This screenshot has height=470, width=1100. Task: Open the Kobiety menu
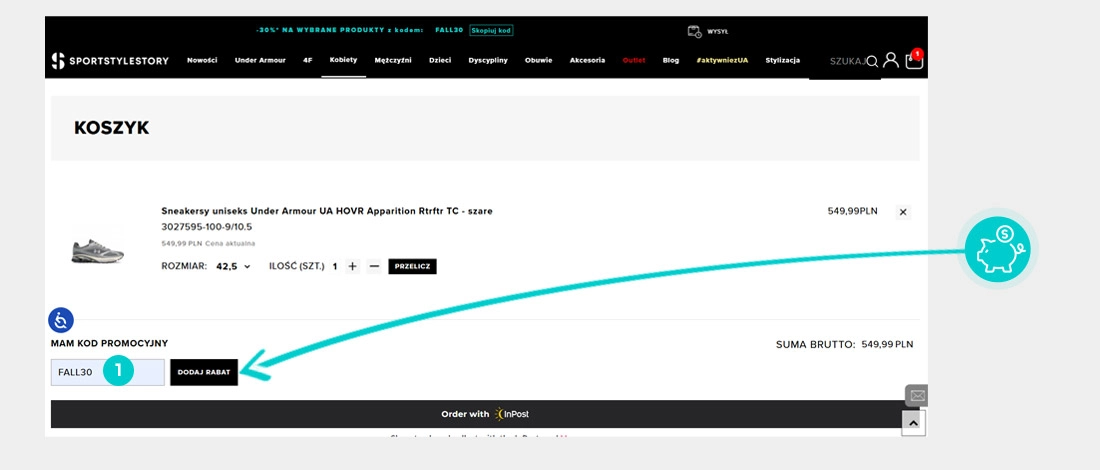click(x=343, y=60)
